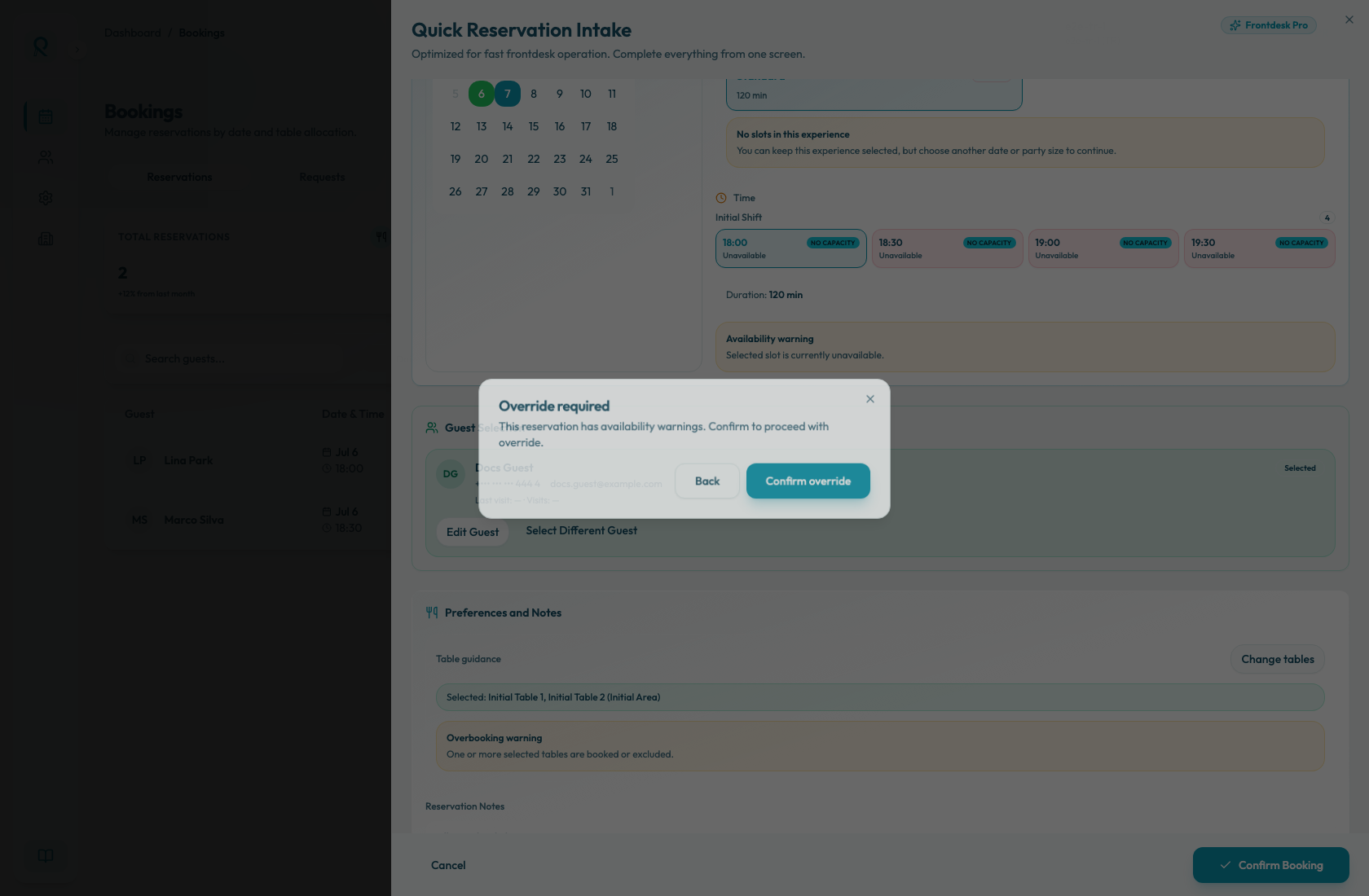Click Select Different Guest
The width and height of the screenshot is (1369, 896).
point(582,530)
